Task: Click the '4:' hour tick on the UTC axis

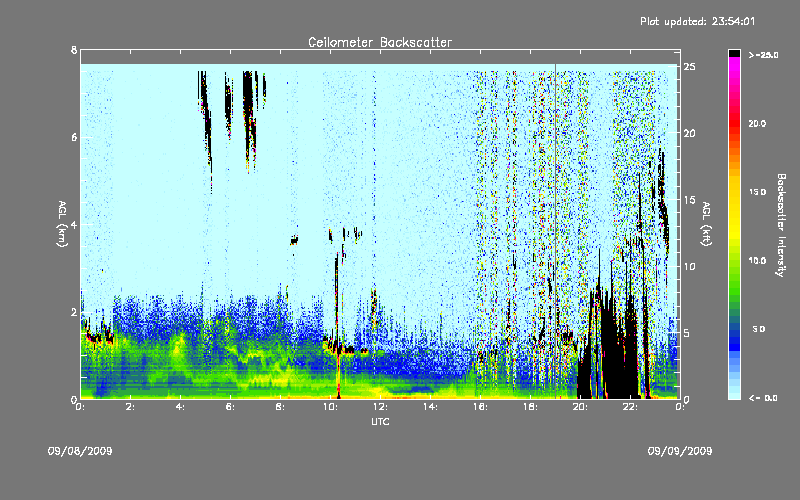Action: click(180, 407)
